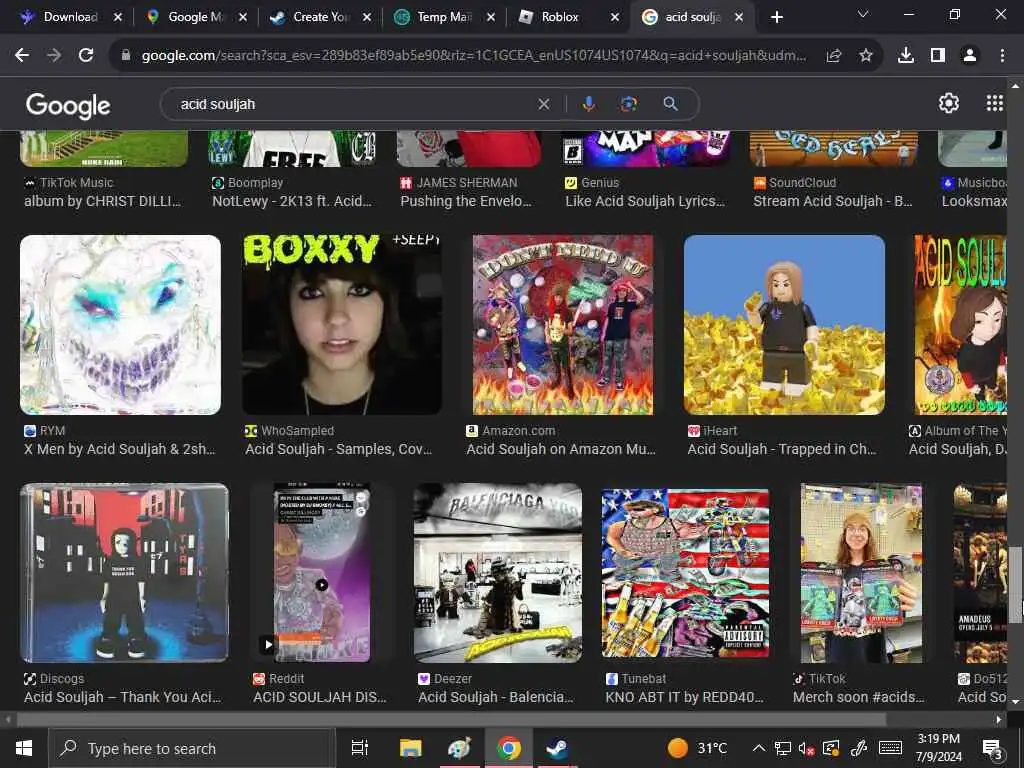Go back to the previous page

click(x=22, y=56)
